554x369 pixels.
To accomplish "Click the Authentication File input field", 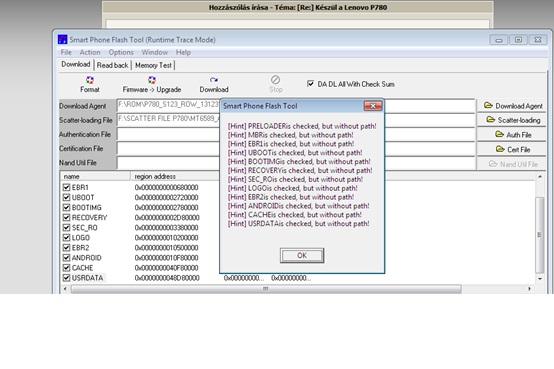I will (296, 134).
